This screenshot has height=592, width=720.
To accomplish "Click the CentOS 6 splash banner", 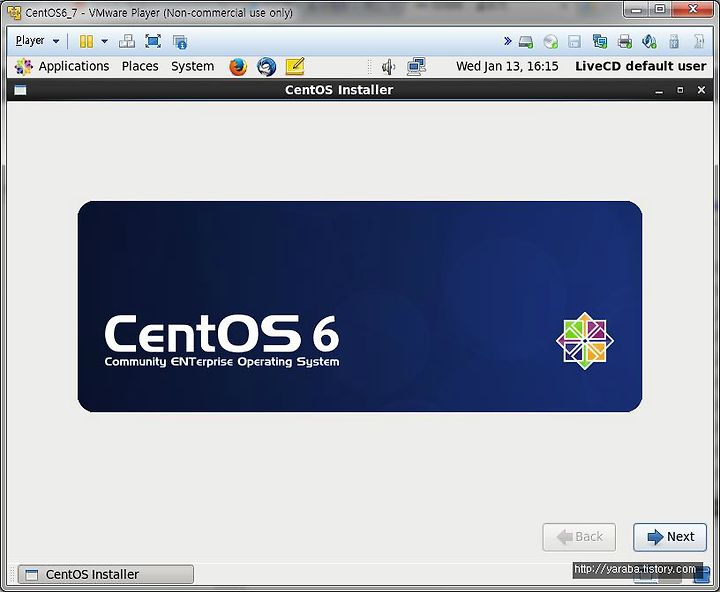I will 360,306.
